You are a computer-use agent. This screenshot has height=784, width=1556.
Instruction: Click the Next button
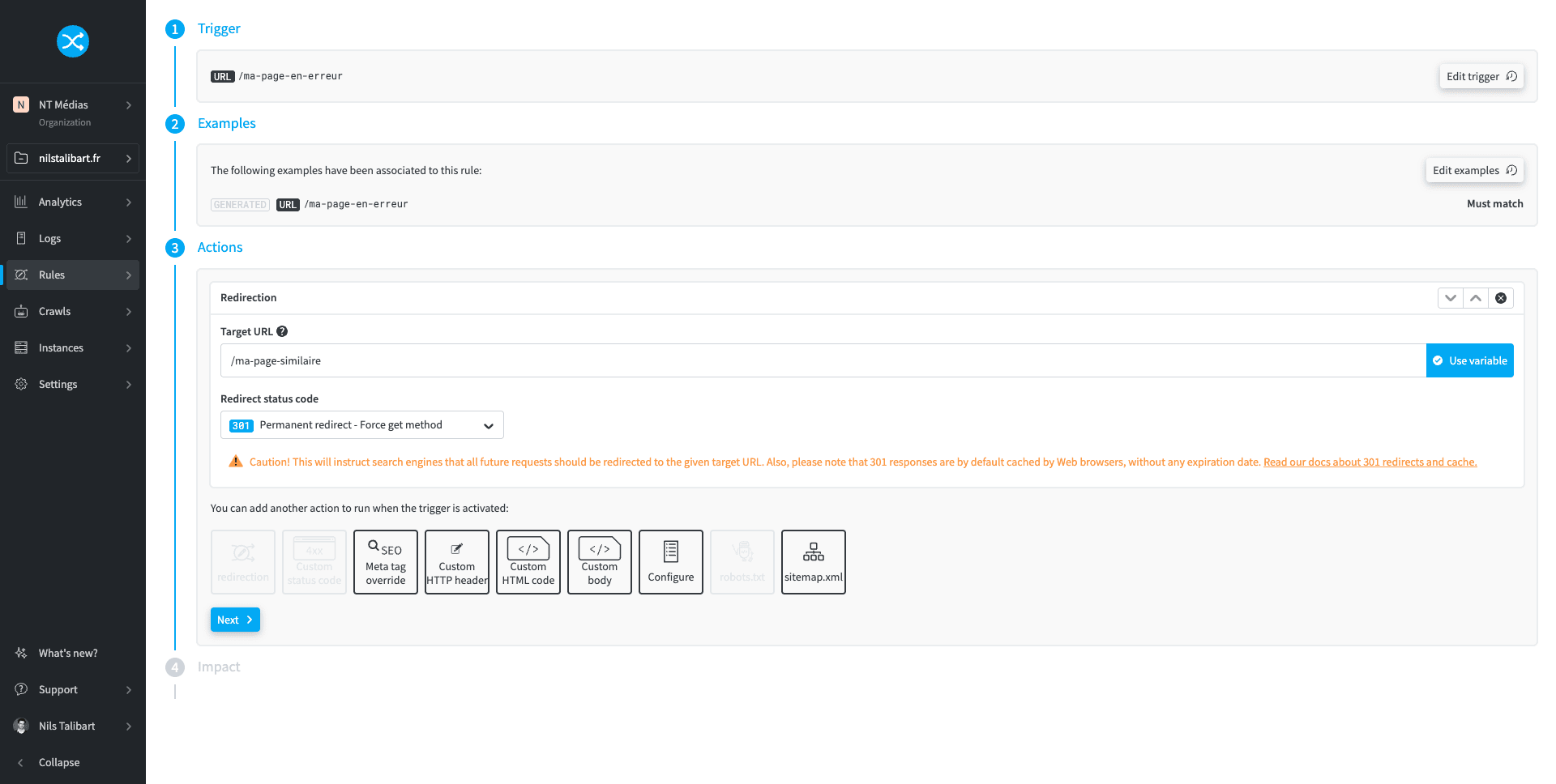[235, 620]
